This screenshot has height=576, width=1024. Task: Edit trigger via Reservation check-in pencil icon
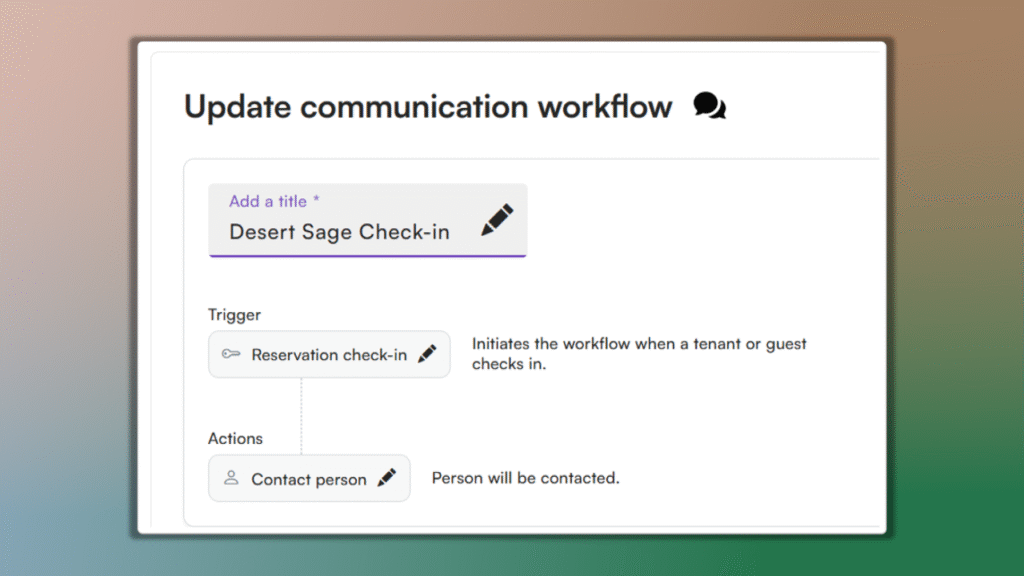click(x=427, y=353)
